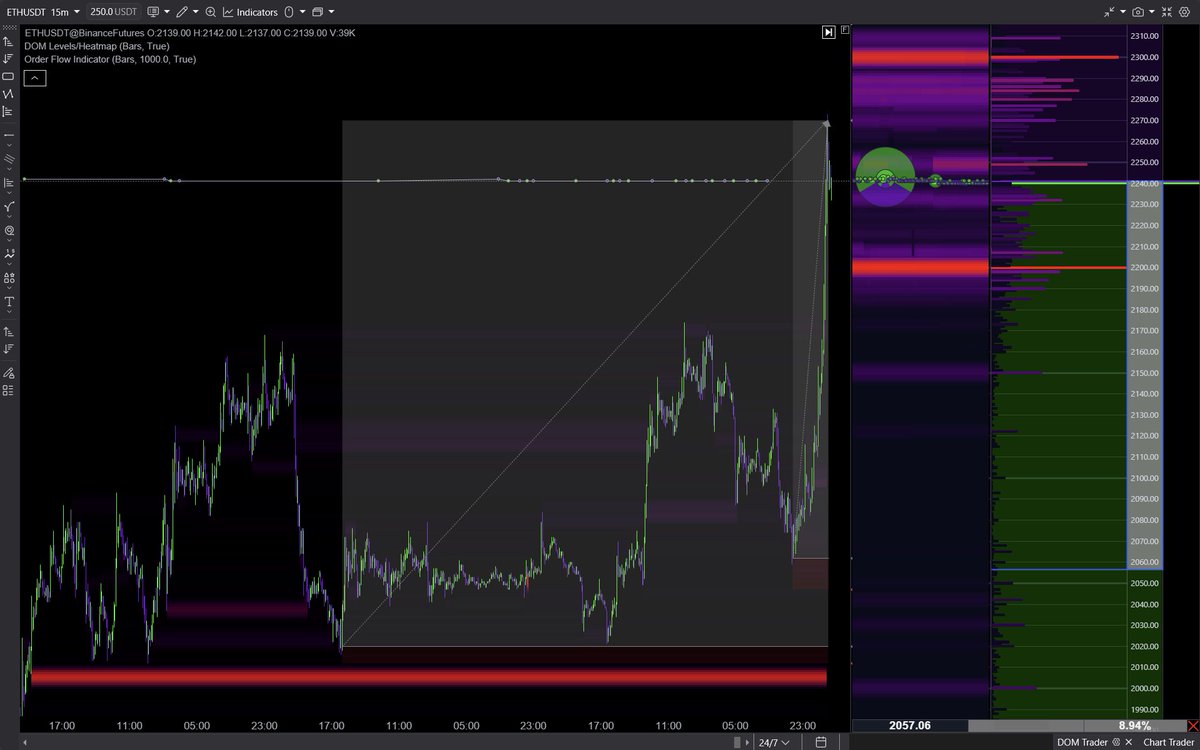This screenshot has height=750, width=1200.
Task: Click the mouse mode icon
Action: click(289, 12)
